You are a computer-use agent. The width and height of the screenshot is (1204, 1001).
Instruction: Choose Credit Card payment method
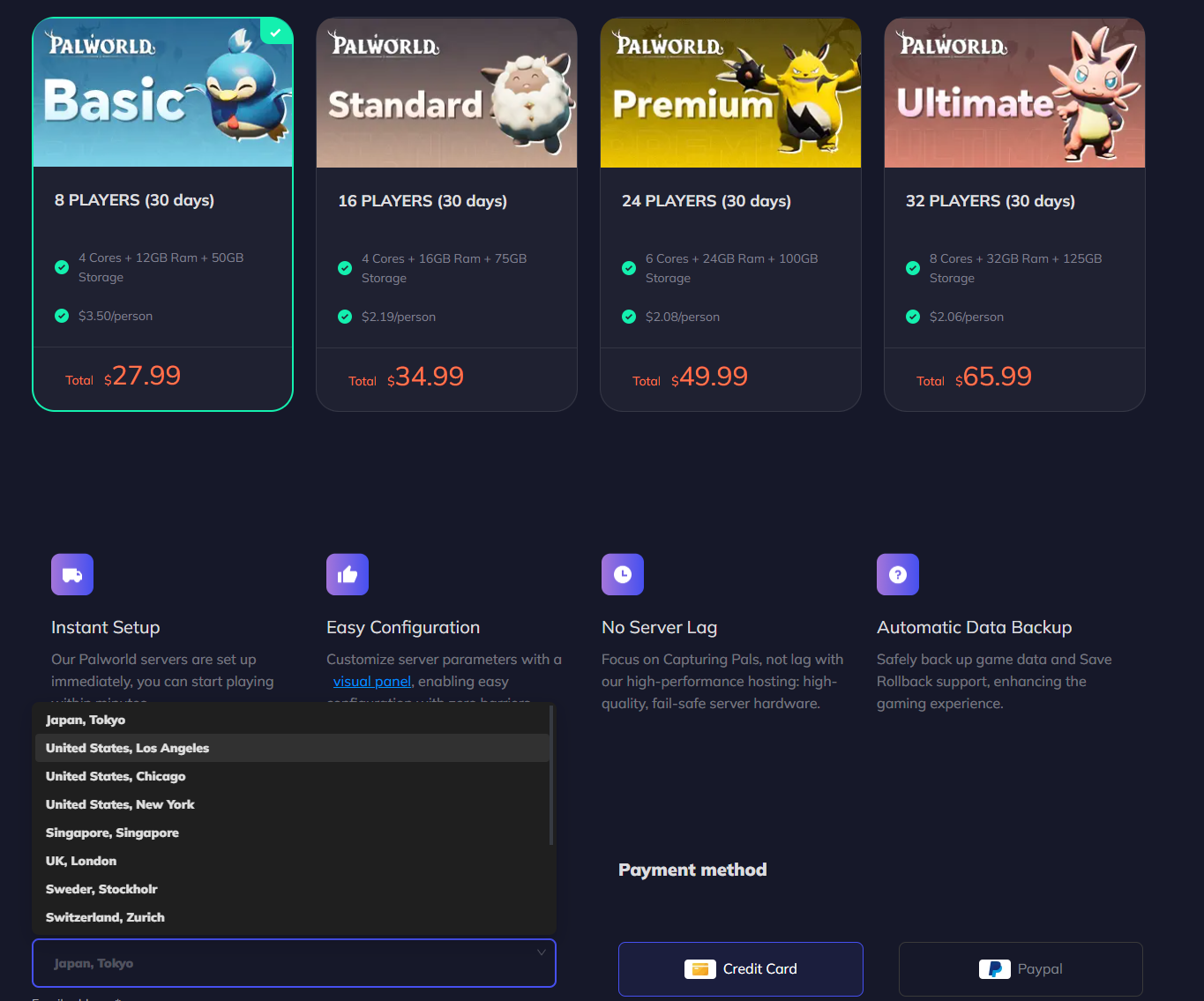[x=741, y=969]
